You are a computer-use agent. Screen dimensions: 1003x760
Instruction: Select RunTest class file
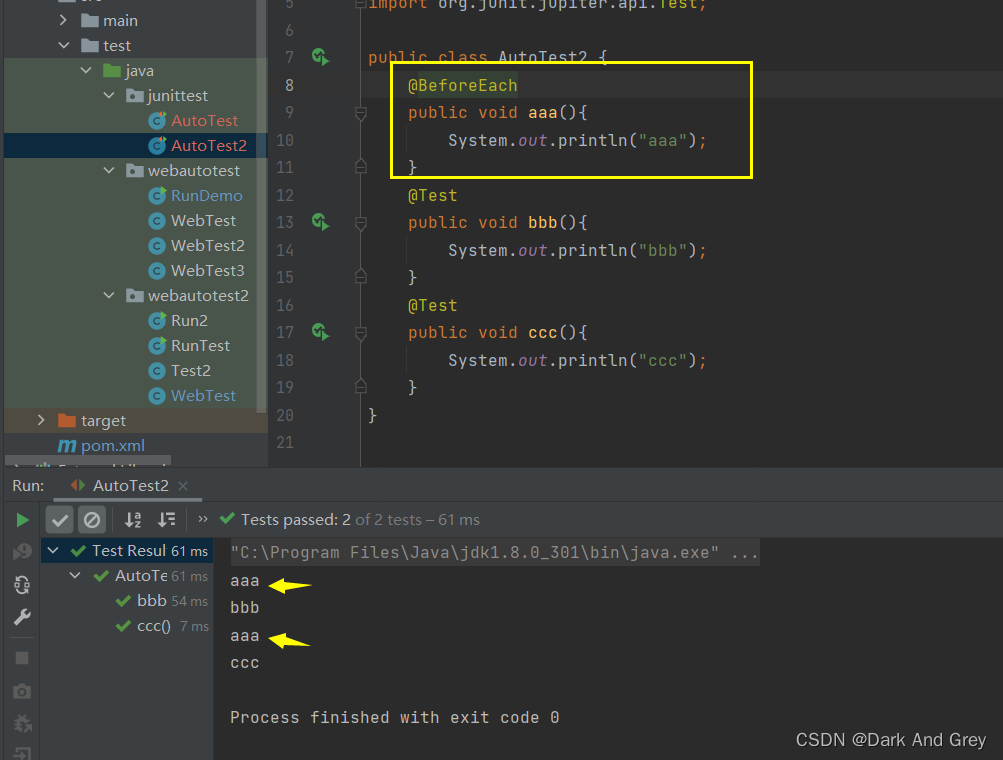(200, 345)
